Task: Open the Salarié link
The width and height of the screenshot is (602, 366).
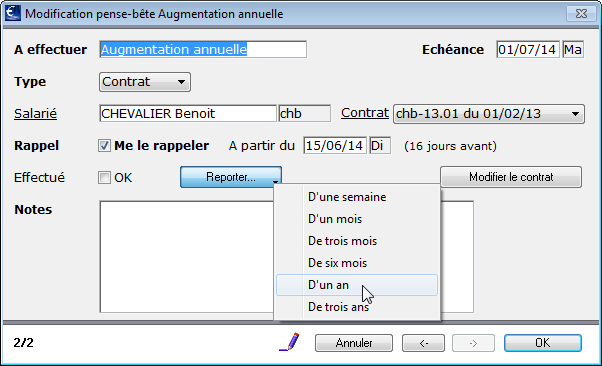Action: click(x=35, y=114)
